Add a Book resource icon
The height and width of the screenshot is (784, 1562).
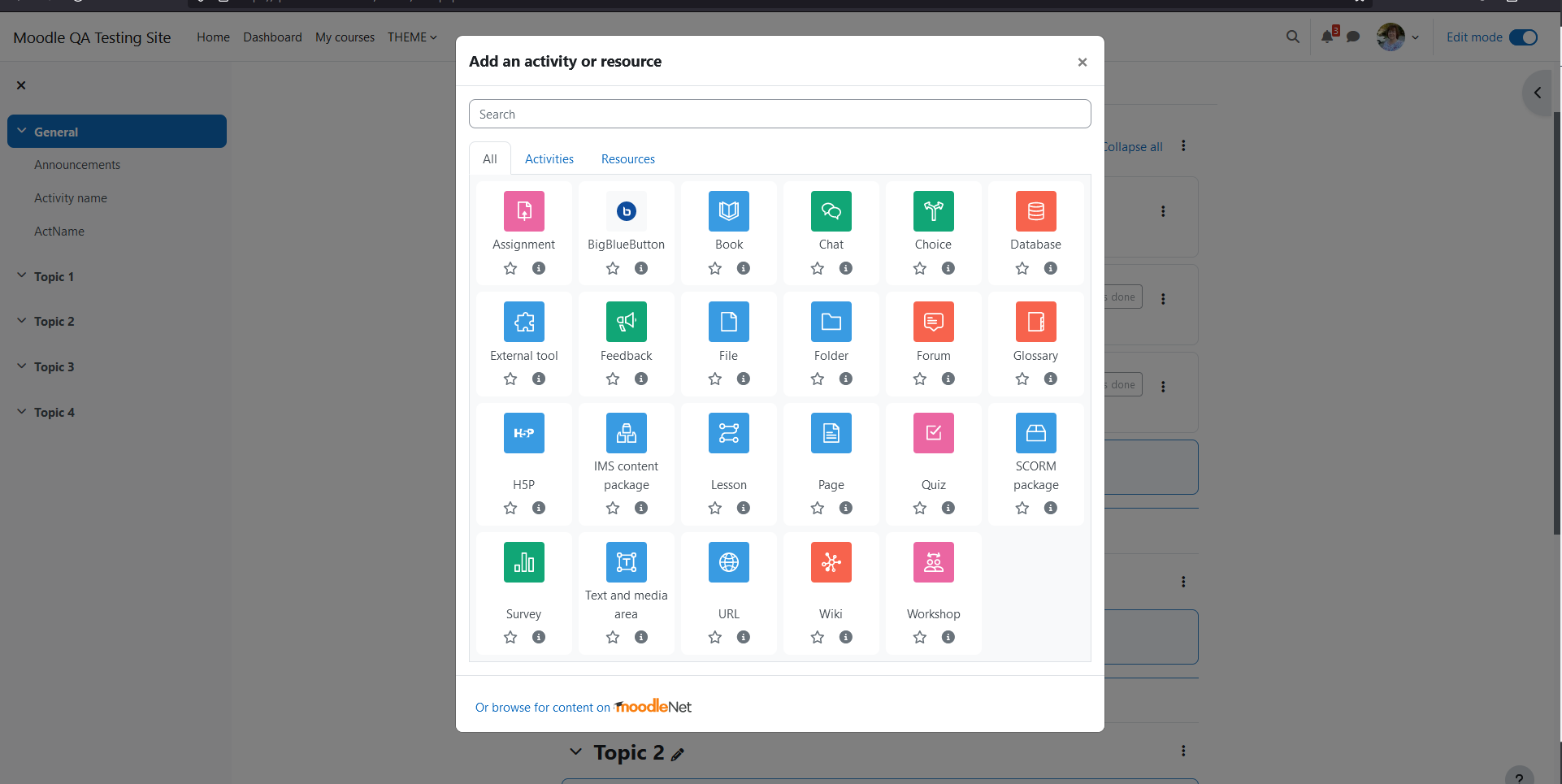(x=729, y=211)
